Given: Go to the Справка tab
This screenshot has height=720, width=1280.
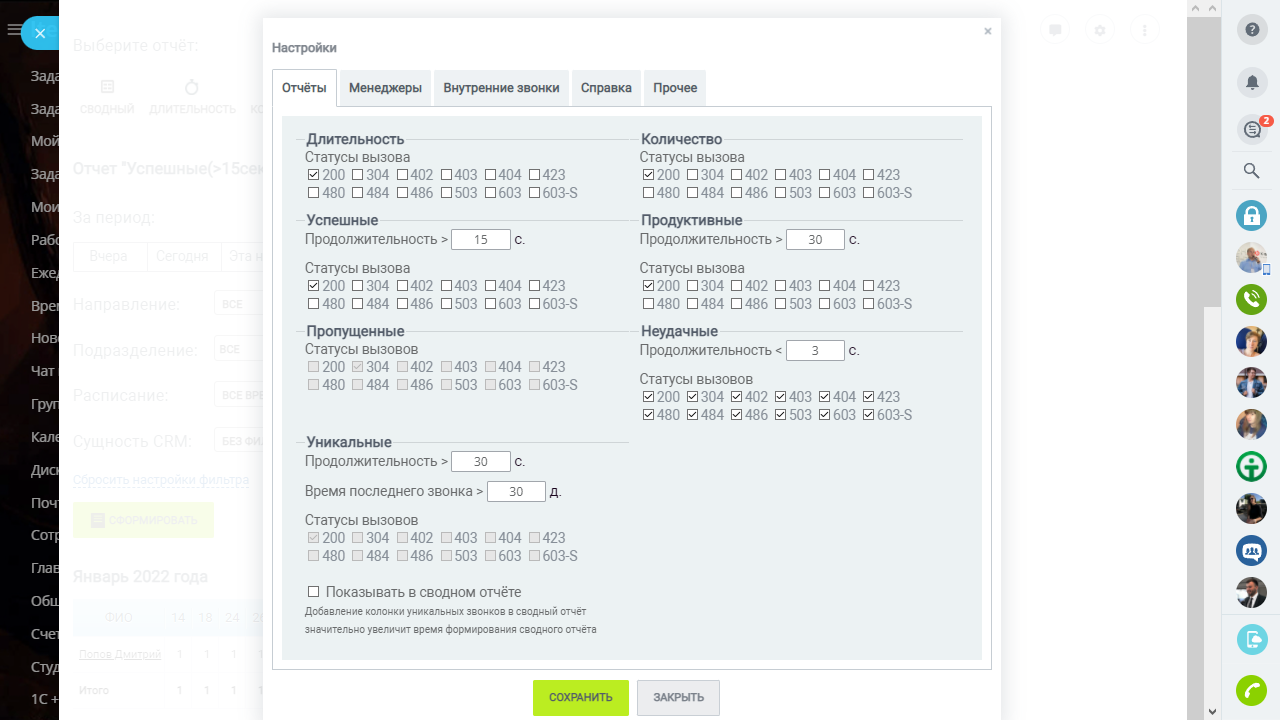Looking at the screenshot, I should pyautogui.click(x=606, y=88).
